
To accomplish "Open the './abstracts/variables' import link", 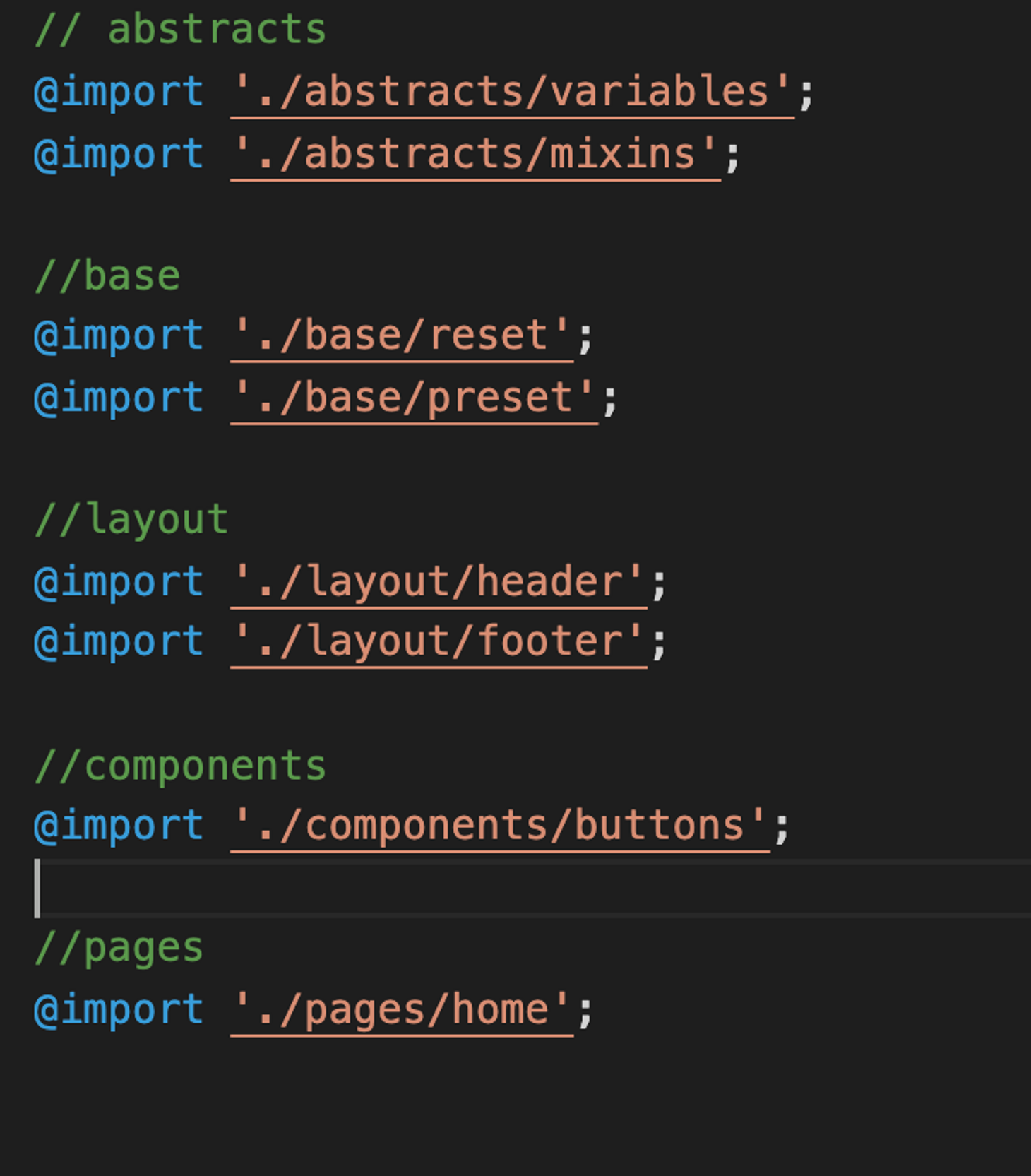I will [512, 93].
